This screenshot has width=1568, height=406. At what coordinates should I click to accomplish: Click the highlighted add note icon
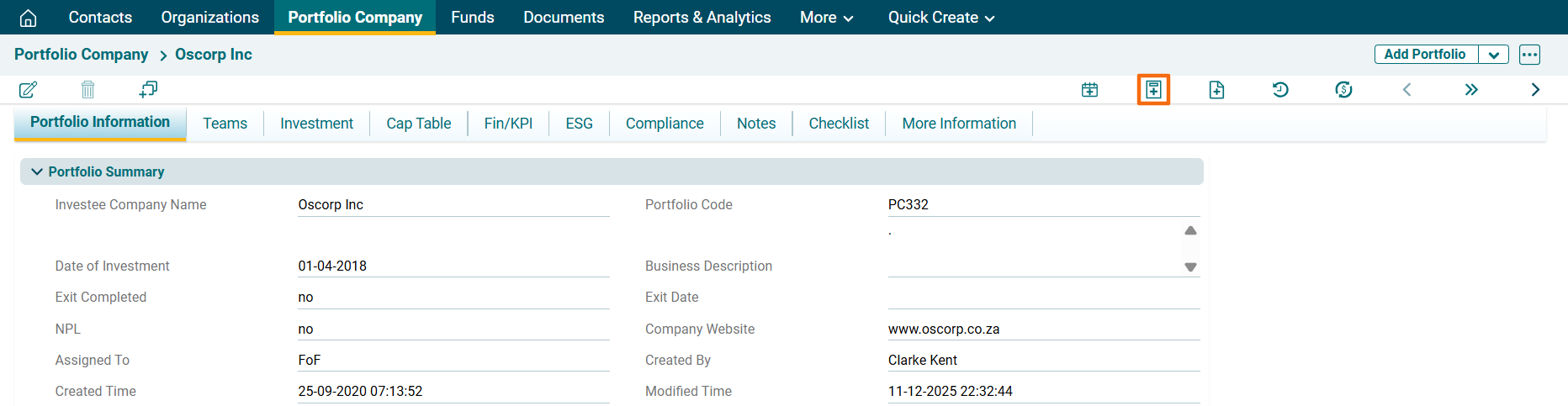(x=1153, y=90)
